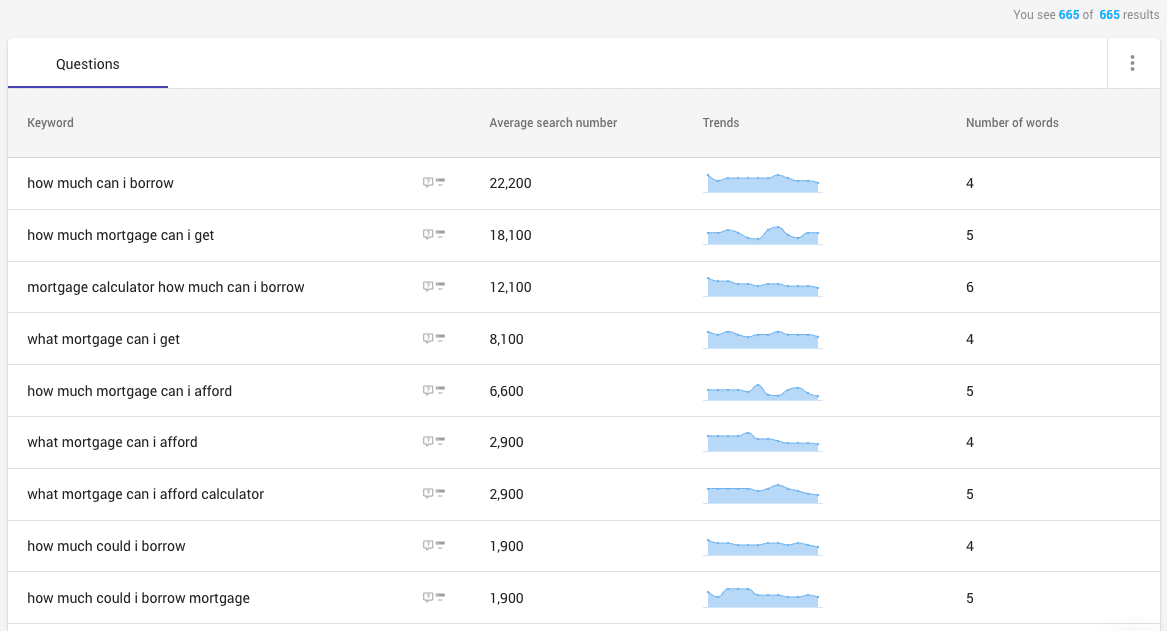Open trend chart in 'what mortgage can i afford' 4-word row
The image size is (1167, 631).
tap(763, 442)
